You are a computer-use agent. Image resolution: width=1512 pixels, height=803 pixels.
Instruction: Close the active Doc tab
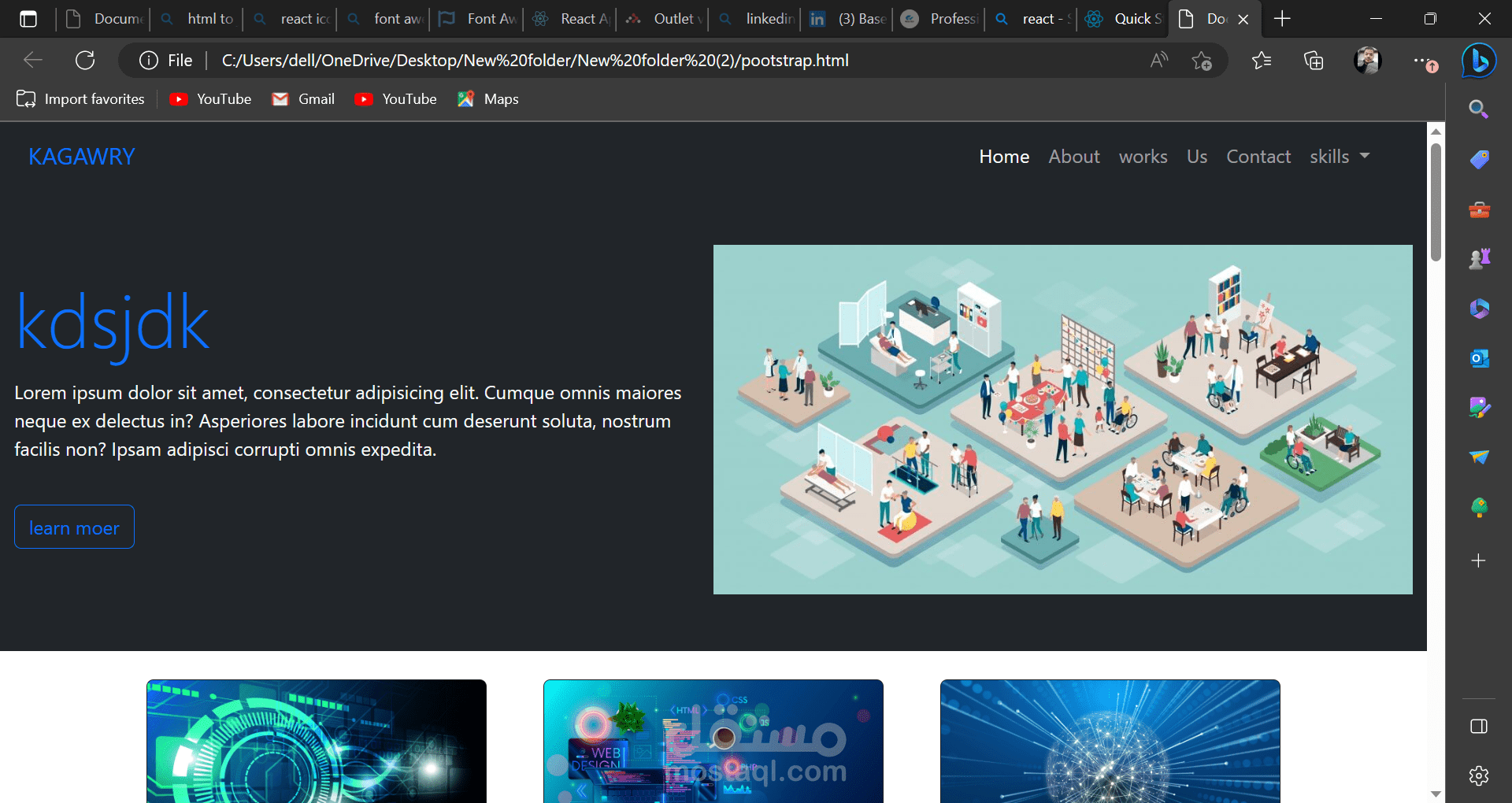coord(1243,20)
